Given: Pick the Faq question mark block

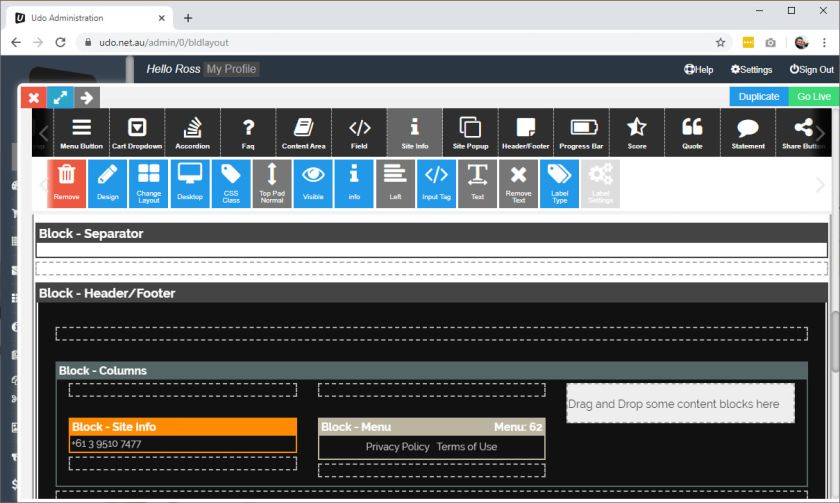Looking at the screenshot, I should [248, 133].
